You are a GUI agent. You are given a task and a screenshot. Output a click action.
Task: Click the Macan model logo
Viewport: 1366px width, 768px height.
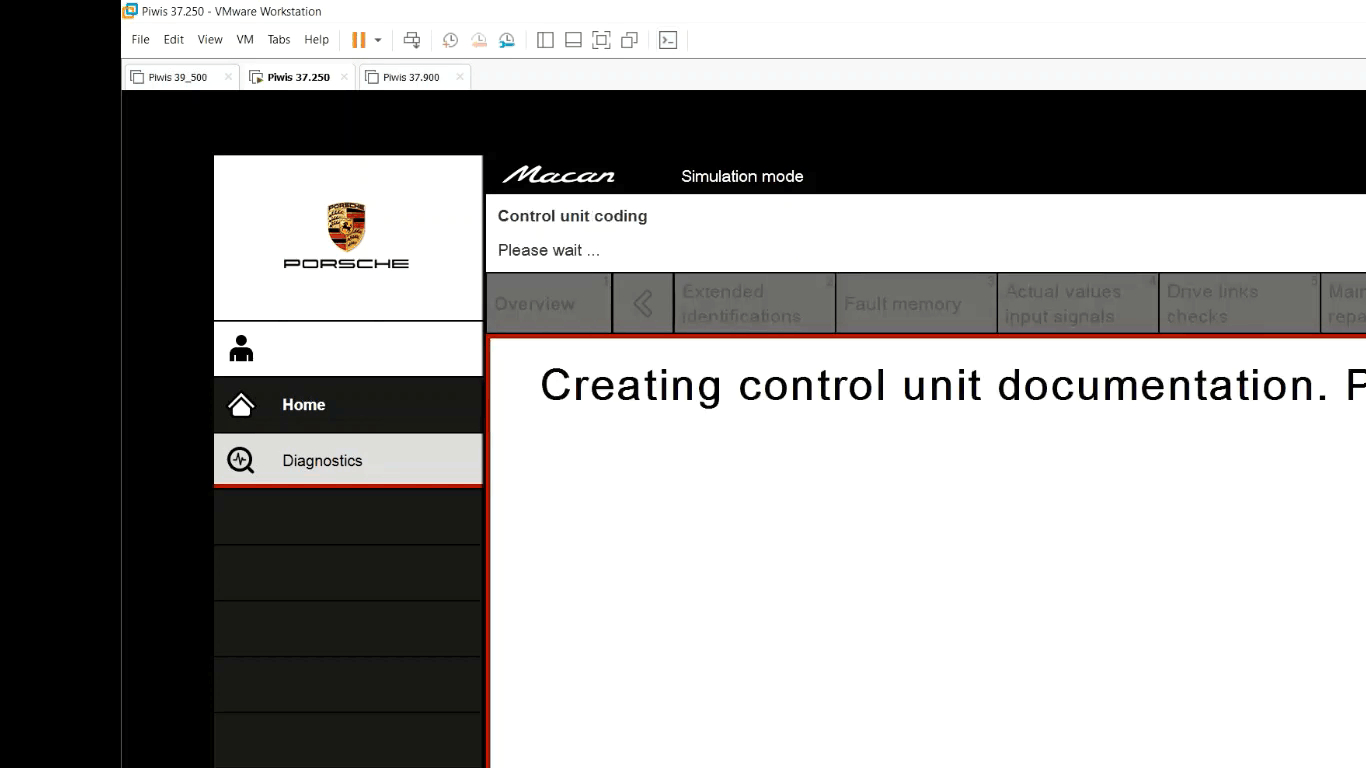click(558, 176)
